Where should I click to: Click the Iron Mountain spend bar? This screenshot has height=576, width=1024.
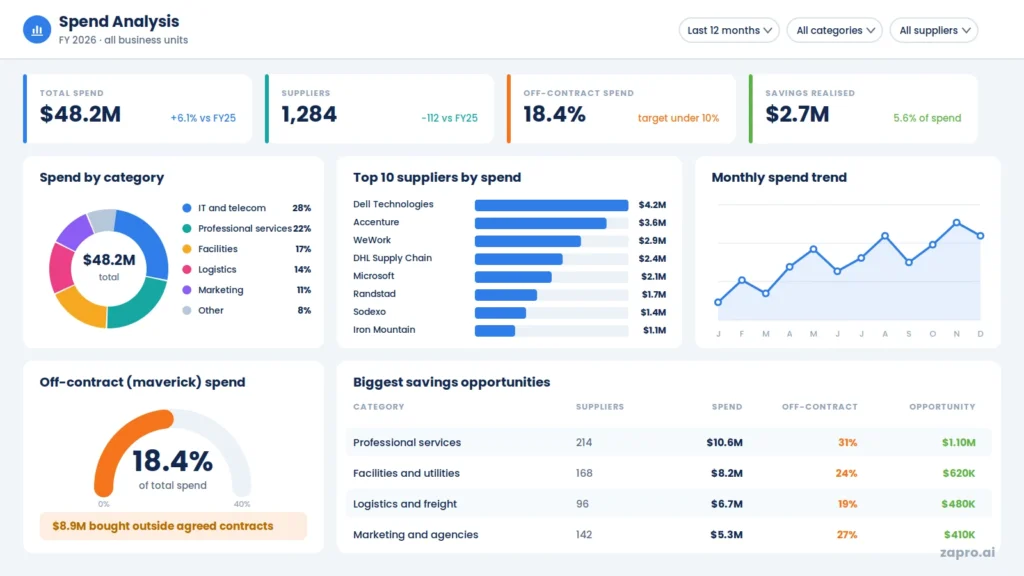(x=495, y=330)
